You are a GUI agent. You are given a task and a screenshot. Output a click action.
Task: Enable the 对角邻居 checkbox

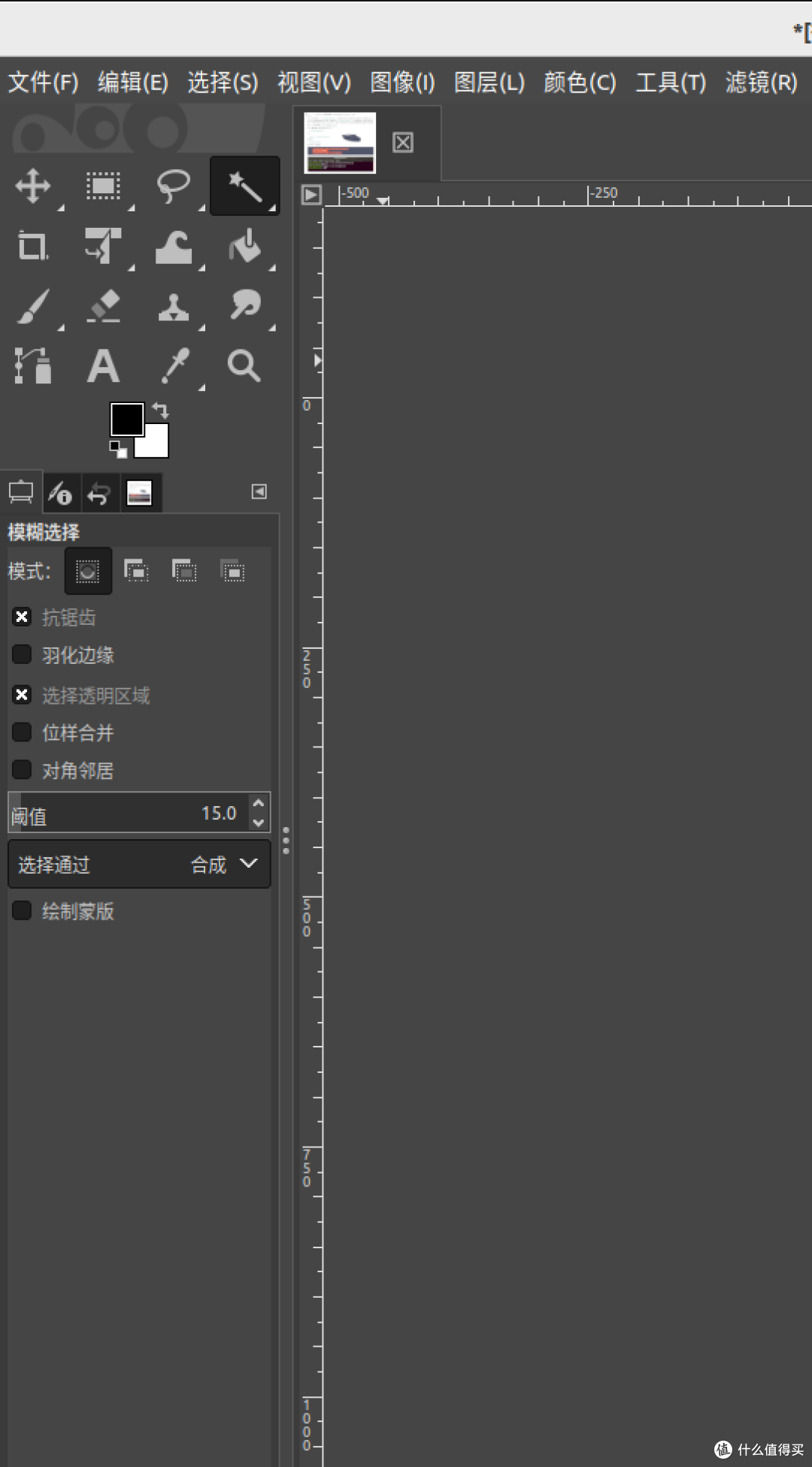pyautogui.click(x=22, y=769)
